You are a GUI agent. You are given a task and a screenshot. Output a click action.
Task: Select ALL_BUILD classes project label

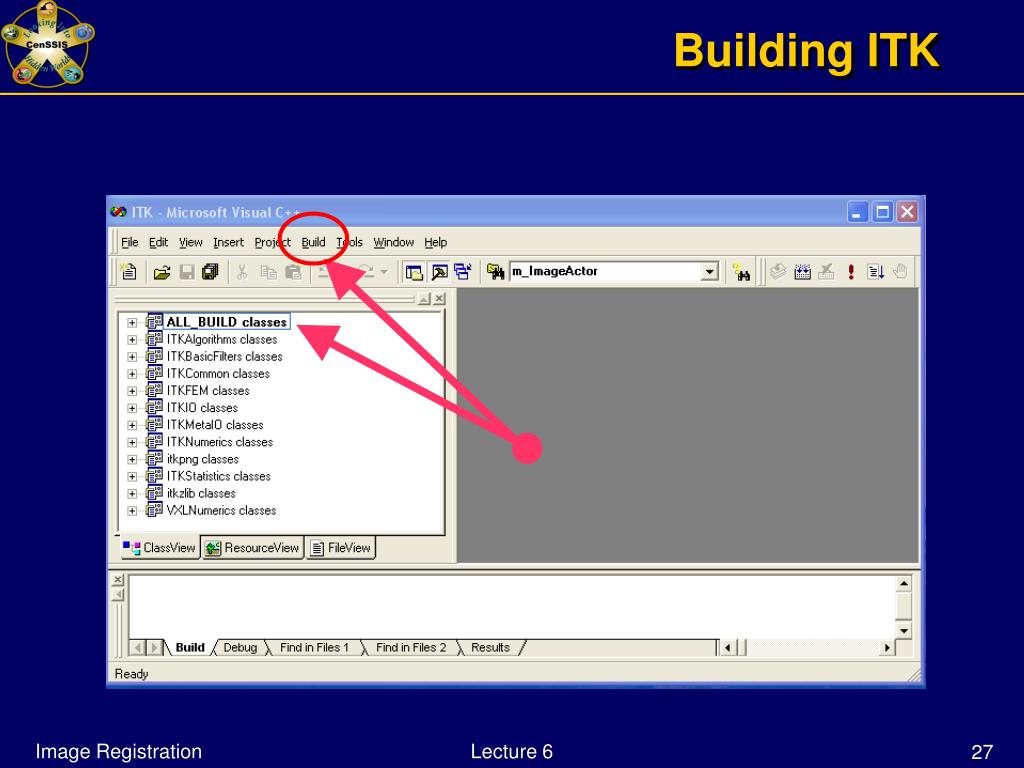click(x=226, y=322)
